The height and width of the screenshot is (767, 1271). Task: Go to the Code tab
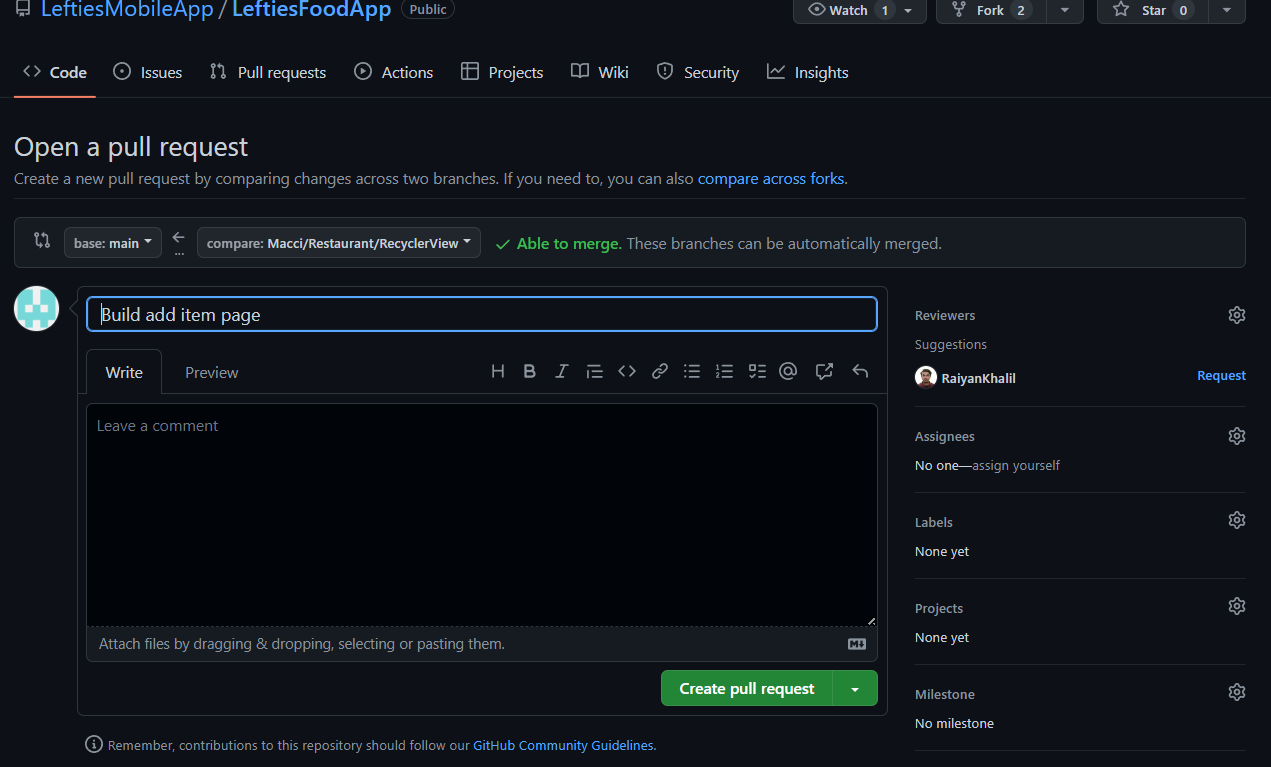(x=55, y=72)
